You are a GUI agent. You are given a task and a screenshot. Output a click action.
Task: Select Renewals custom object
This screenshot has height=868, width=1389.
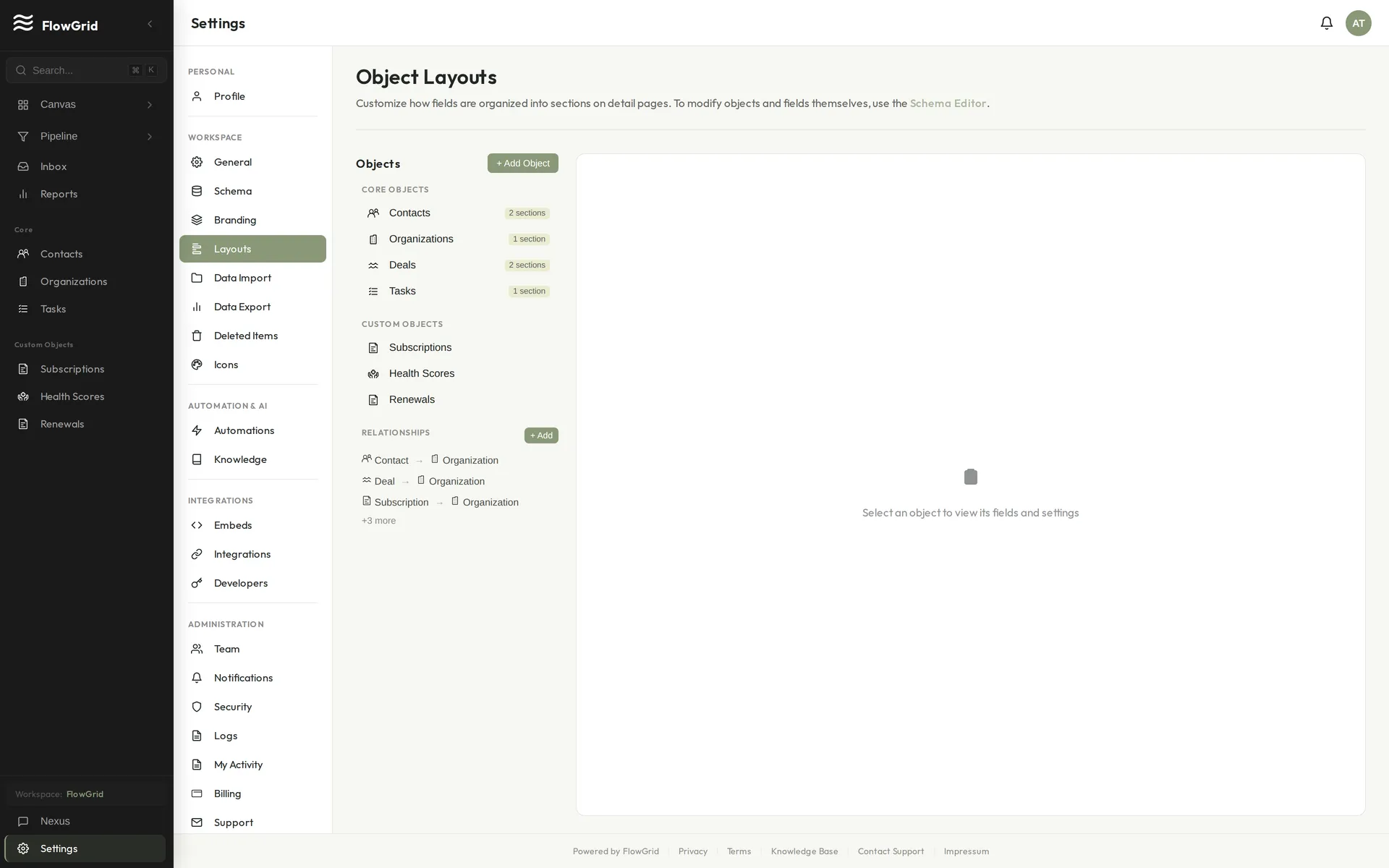pyautogui.click(x=459, y=400)
